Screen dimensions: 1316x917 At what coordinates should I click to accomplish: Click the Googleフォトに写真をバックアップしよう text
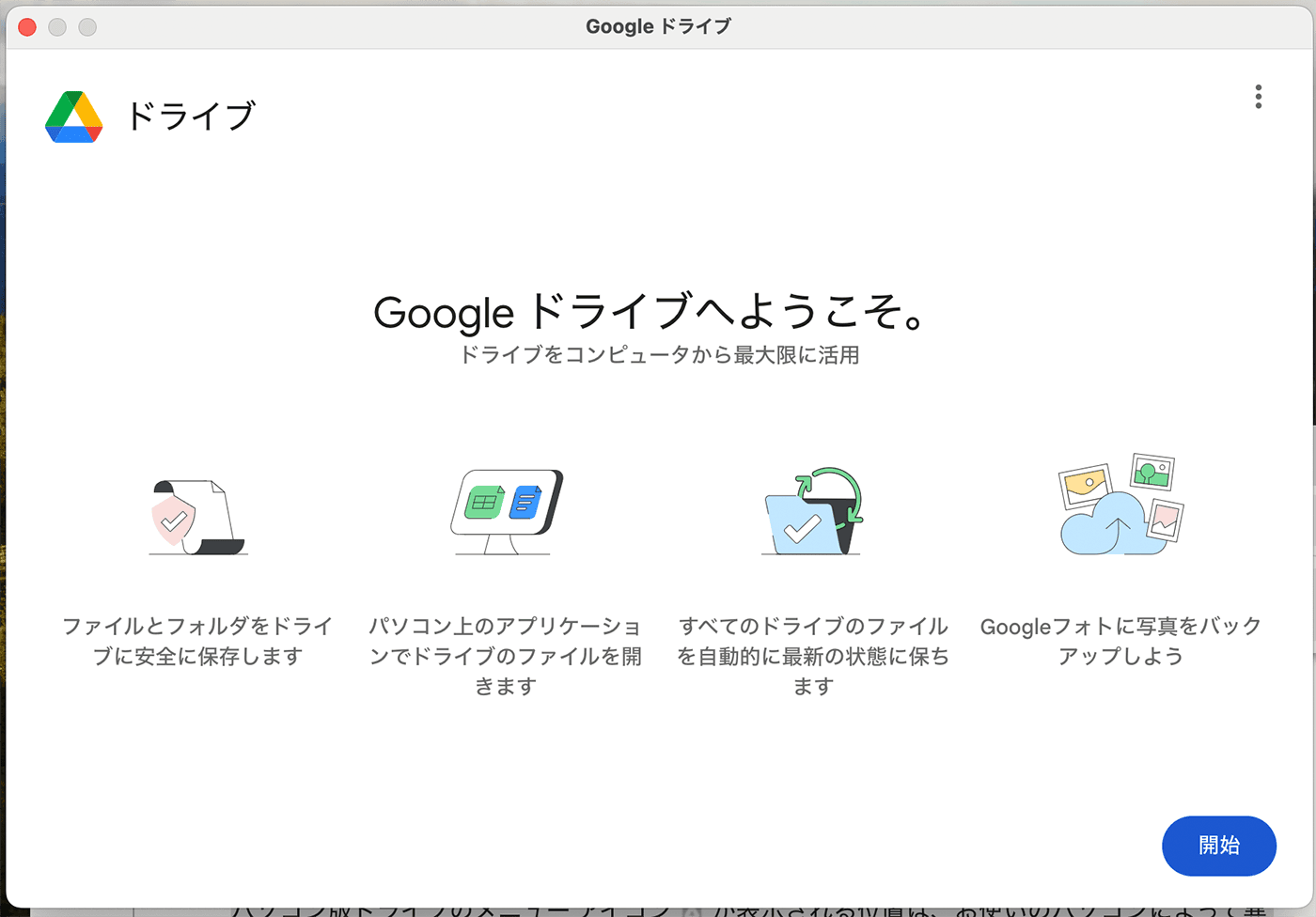point(1120,641)
